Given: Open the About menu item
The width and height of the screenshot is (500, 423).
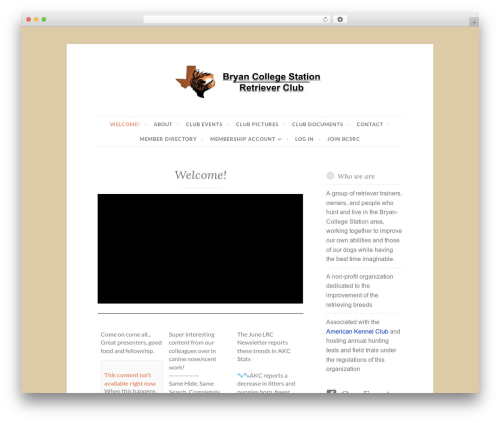Looking at the screenshot, I should [163, 124].
